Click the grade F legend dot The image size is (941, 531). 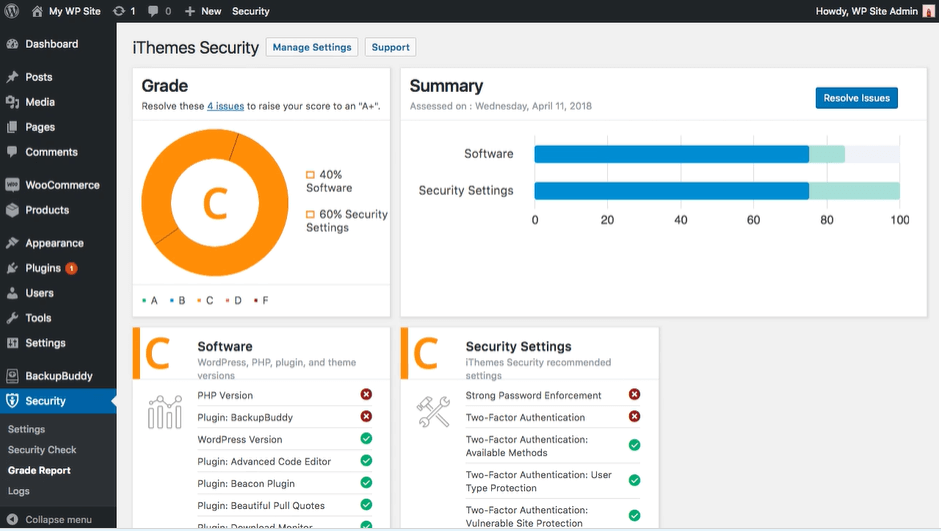tap(256, 300)
